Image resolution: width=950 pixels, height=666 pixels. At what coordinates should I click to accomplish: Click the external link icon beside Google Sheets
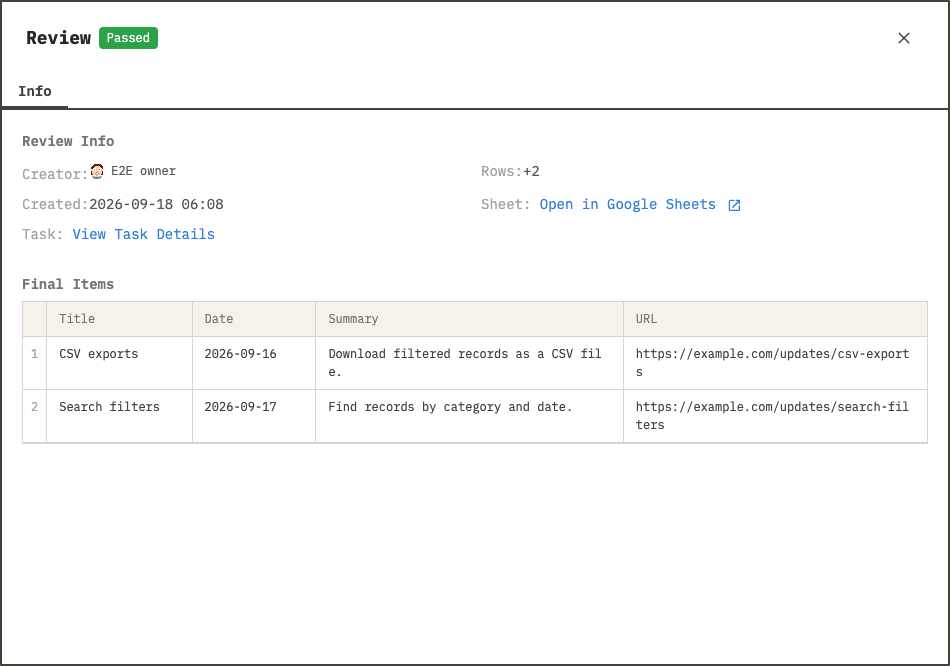[x=734, y=205]
